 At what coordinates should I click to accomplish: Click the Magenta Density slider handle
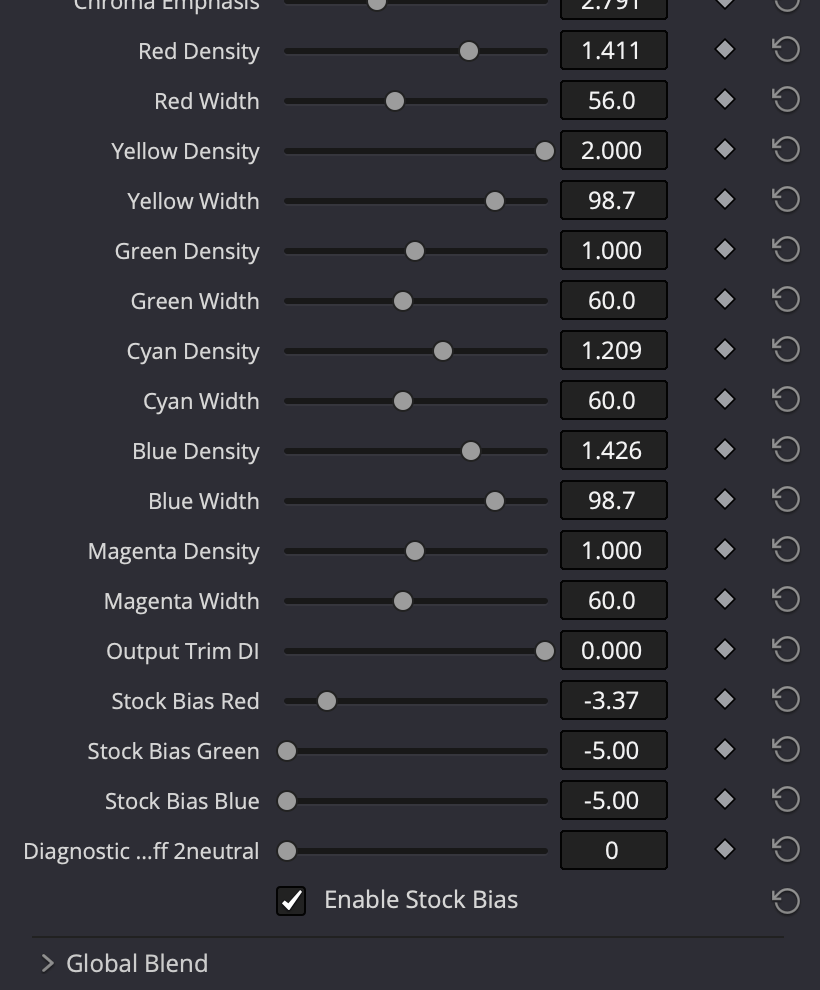coord(415,551)
